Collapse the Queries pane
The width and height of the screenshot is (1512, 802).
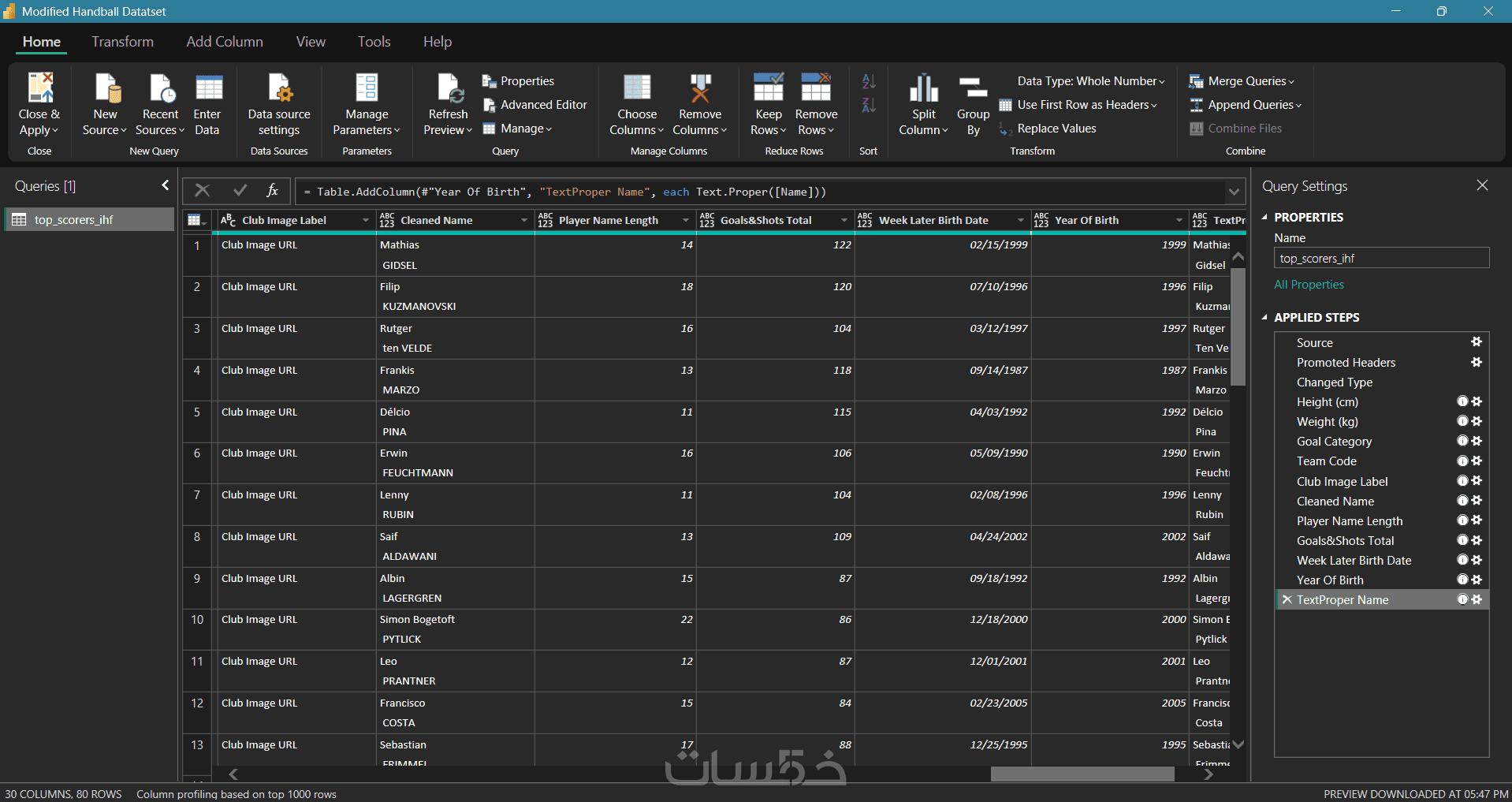click(x=166, y=185)
